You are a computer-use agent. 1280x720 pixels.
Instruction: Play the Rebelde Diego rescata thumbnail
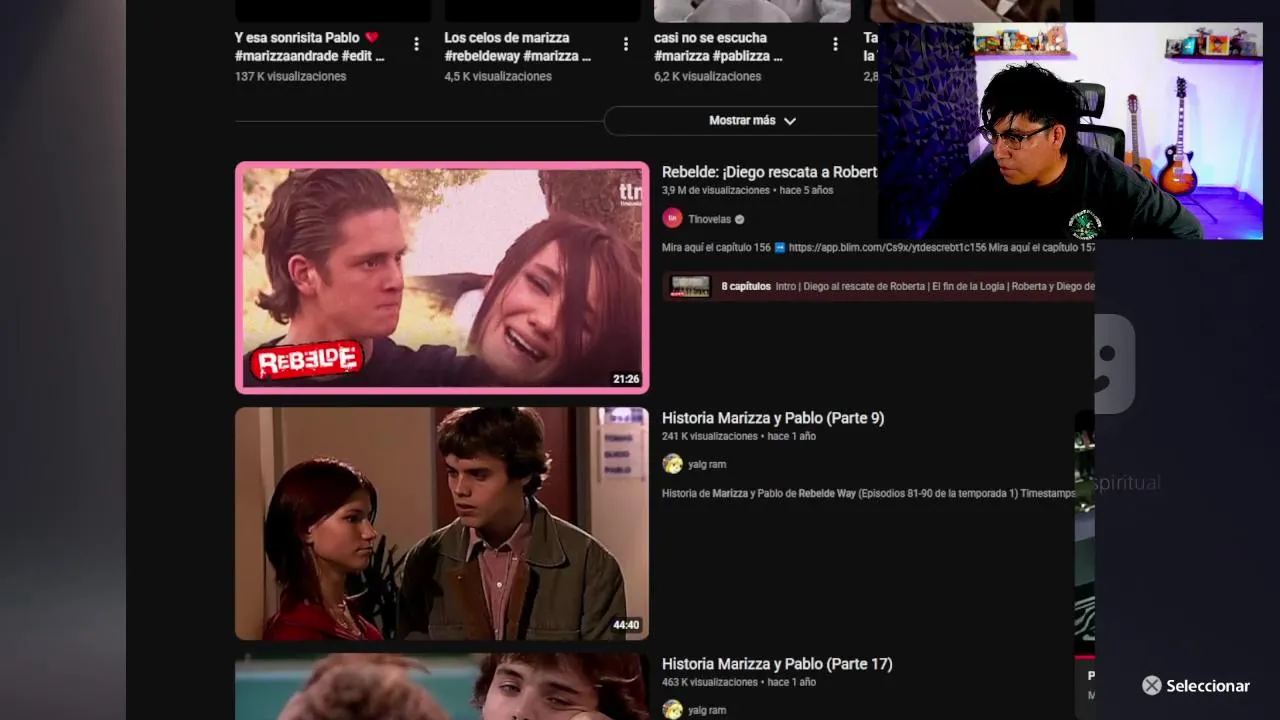pos(442,277)
